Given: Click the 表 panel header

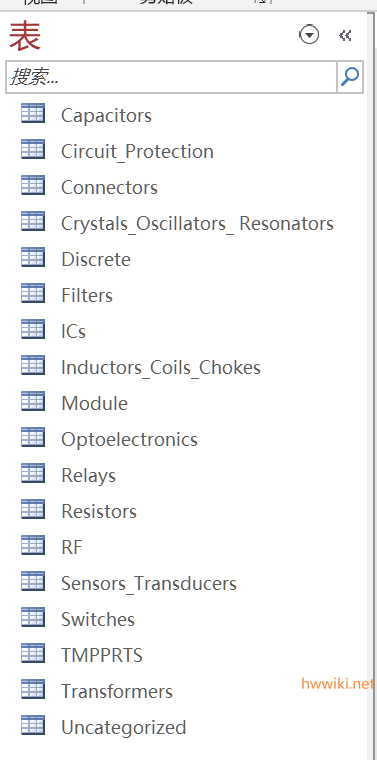Looking at the screenshot, I should 25,36.
